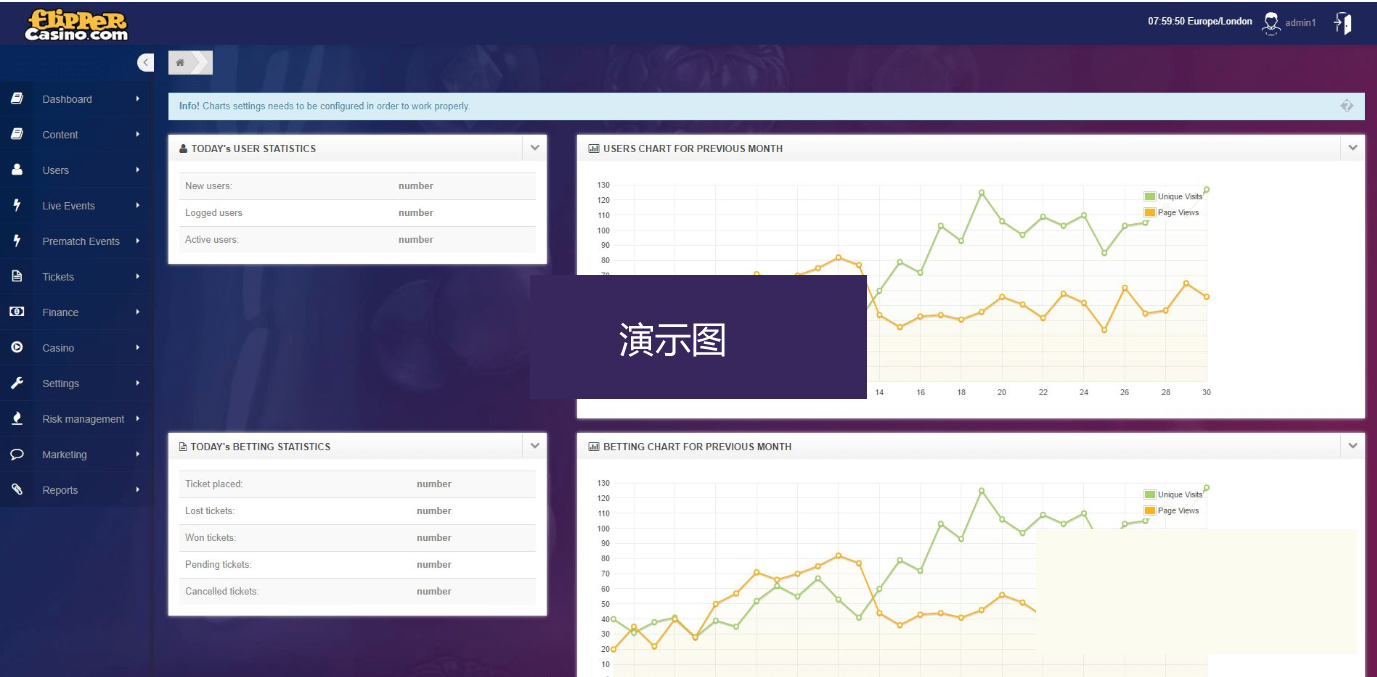1377x677 pixels.
Task: Click the admin1 user avatar icon
Action: (1271, 23)
